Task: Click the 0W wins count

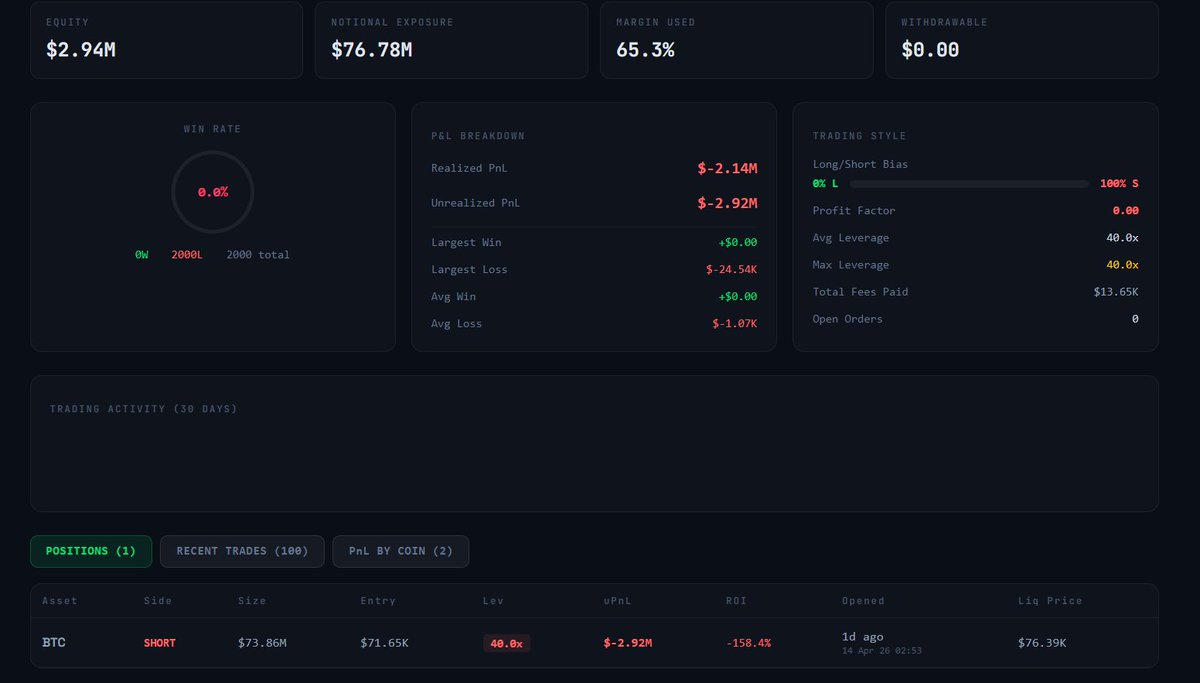Action: point(142,255)
